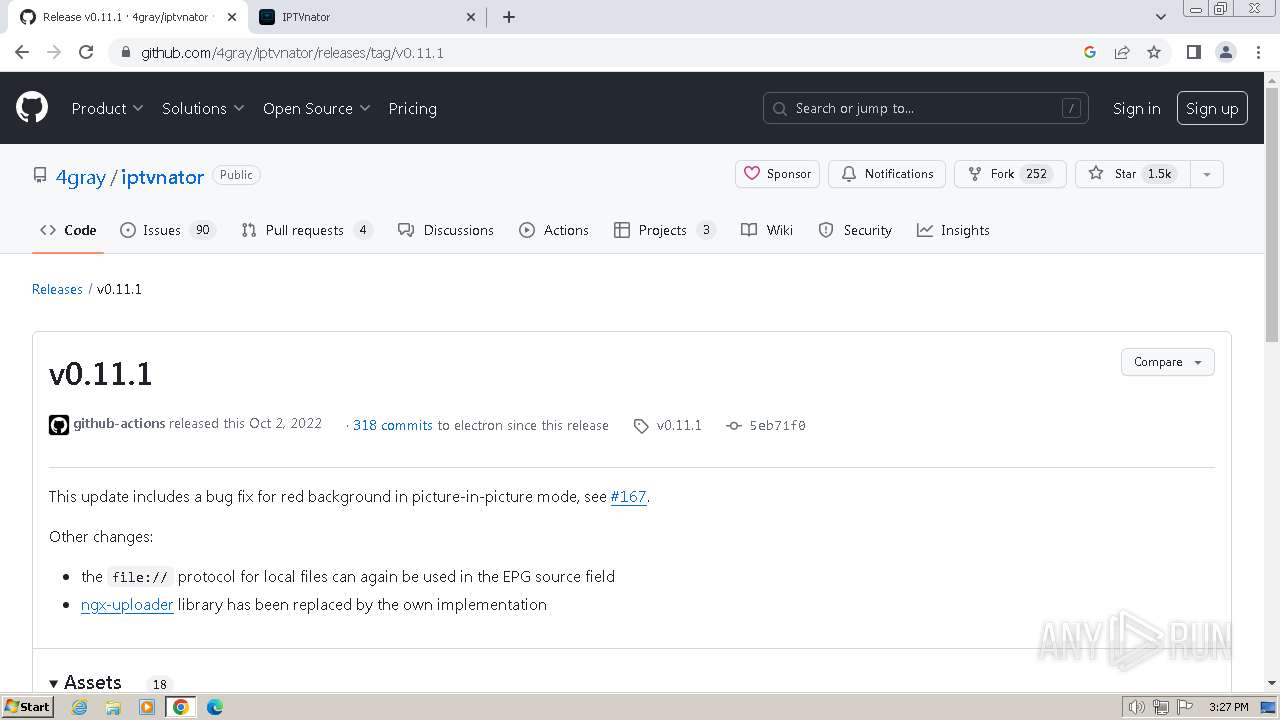Click Chrome taskbar icon

pos(181,707)
